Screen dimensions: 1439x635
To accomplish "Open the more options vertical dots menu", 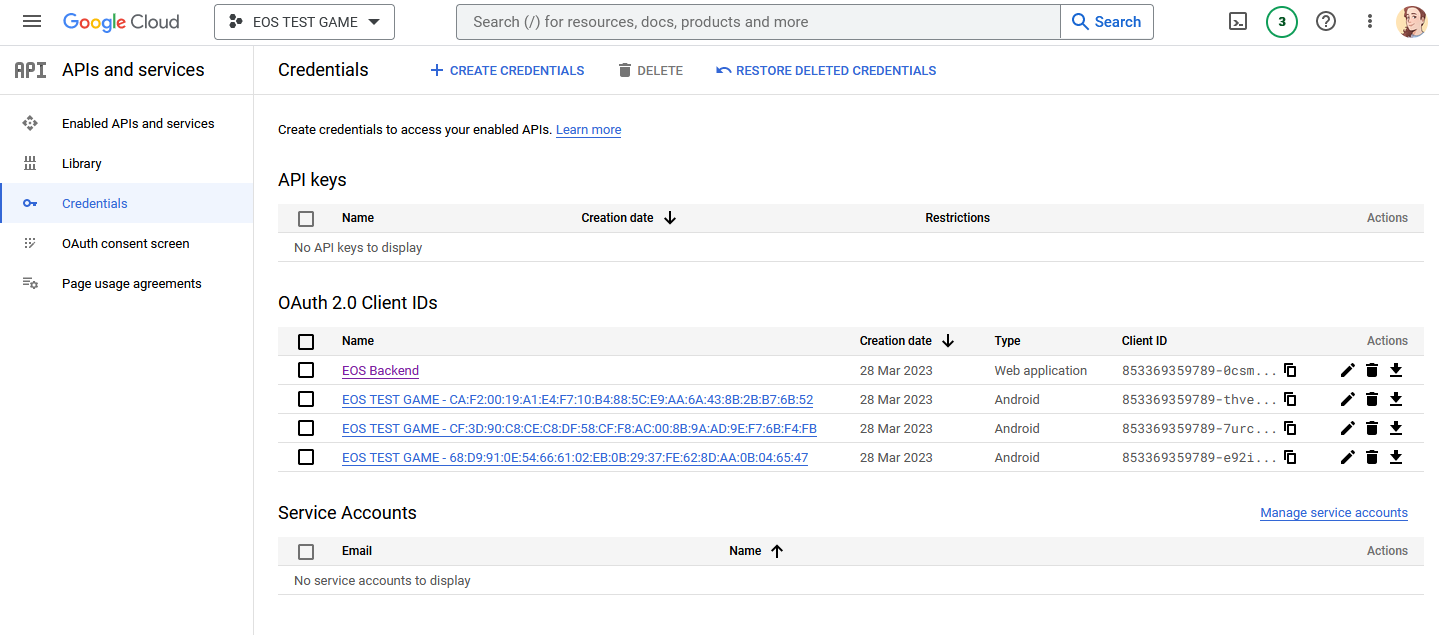I will click(1369, 21).
